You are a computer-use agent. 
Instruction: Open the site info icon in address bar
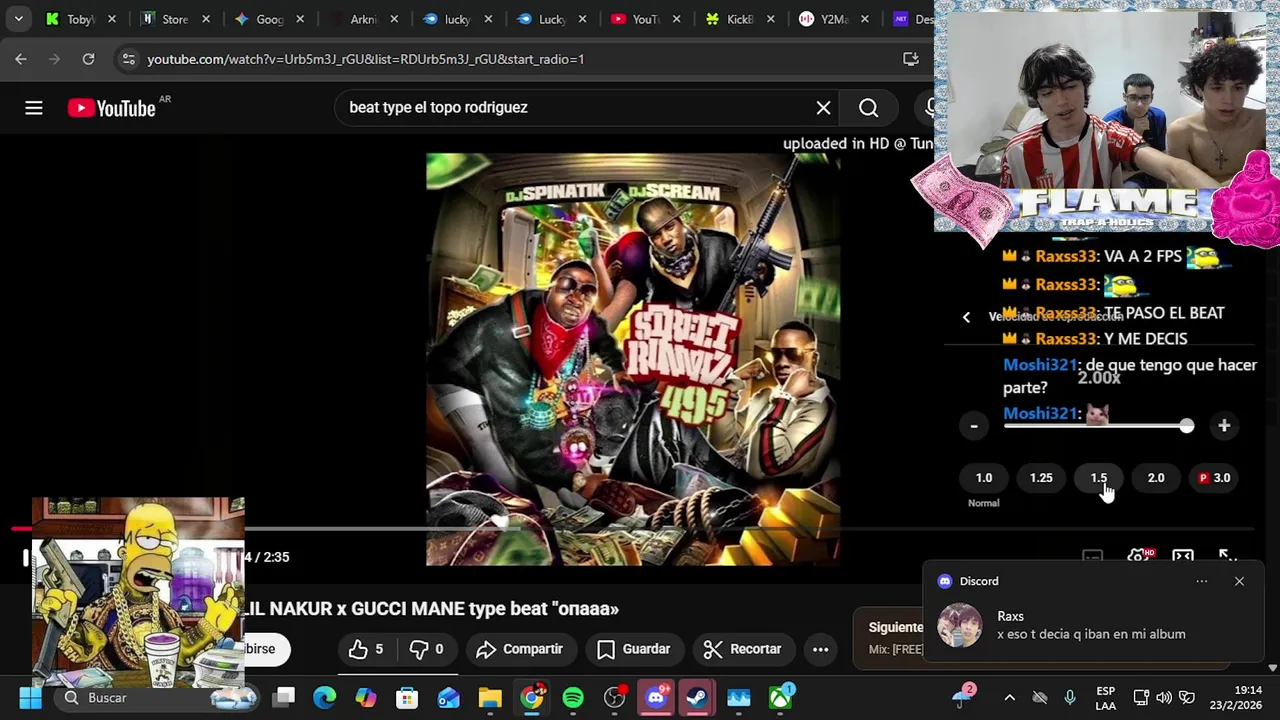coord(128,59)
